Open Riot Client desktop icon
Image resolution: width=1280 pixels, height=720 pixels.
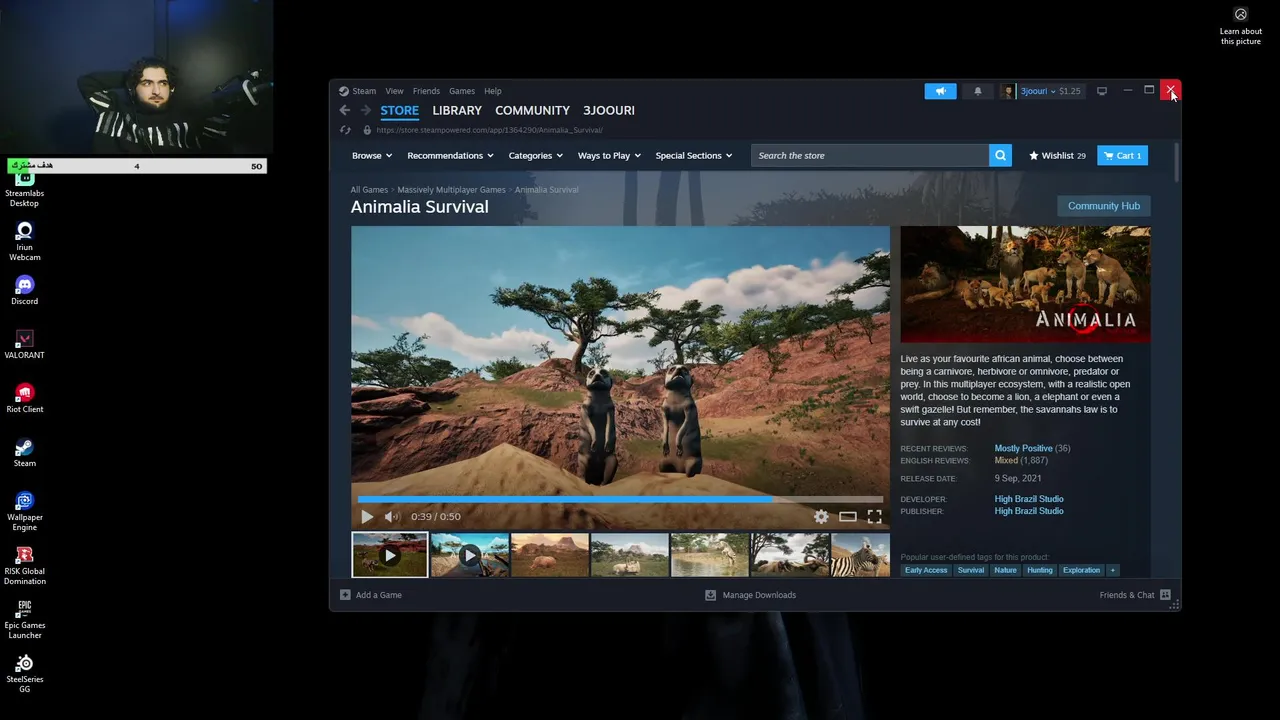(25, 398)
